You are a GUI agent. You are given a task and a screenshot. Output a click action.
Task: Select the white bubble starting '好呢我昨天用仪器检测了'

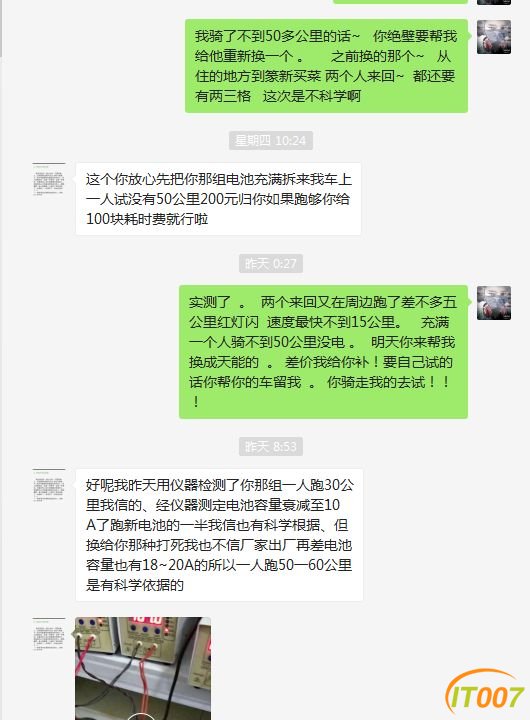click(x=219, y=535)
